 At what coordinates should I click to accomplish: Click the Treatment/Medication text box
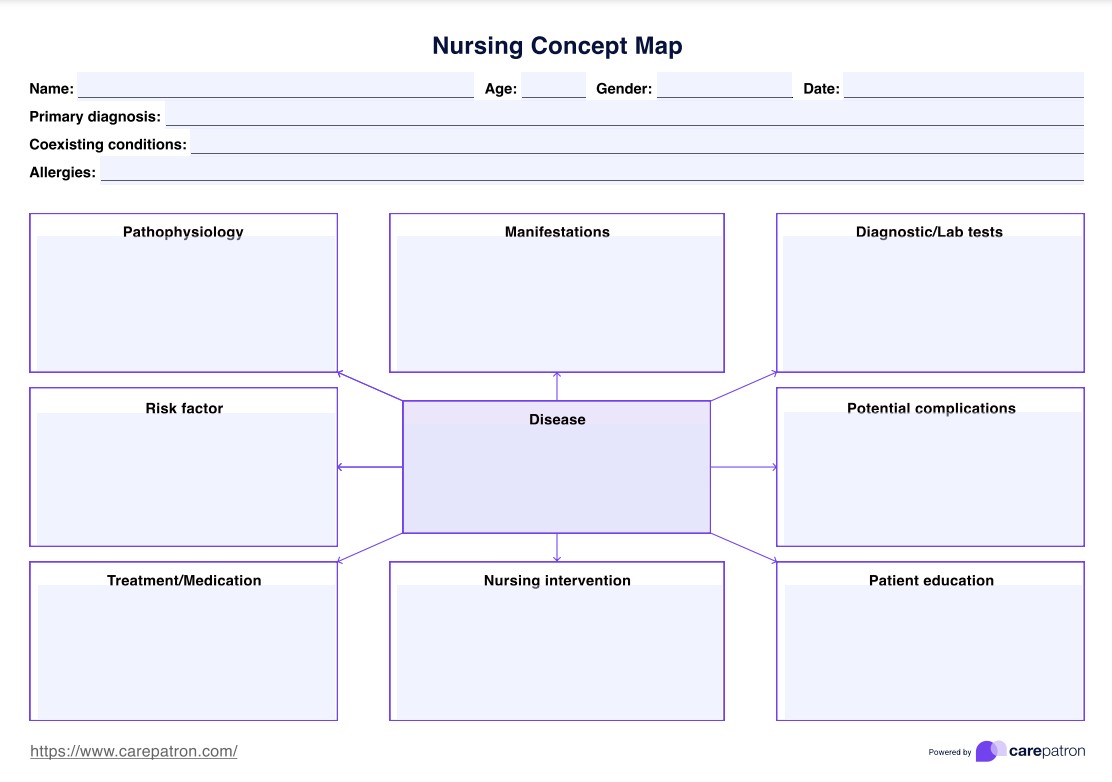coord(184,652)
